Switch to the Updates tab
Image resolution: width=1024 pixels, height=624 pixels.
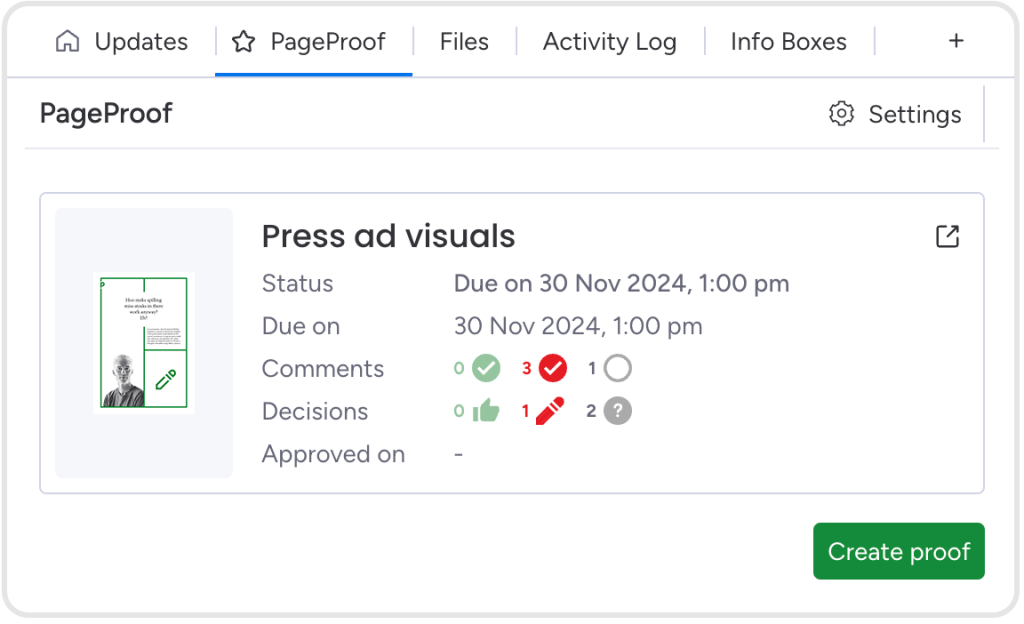(x=140, y=42)
